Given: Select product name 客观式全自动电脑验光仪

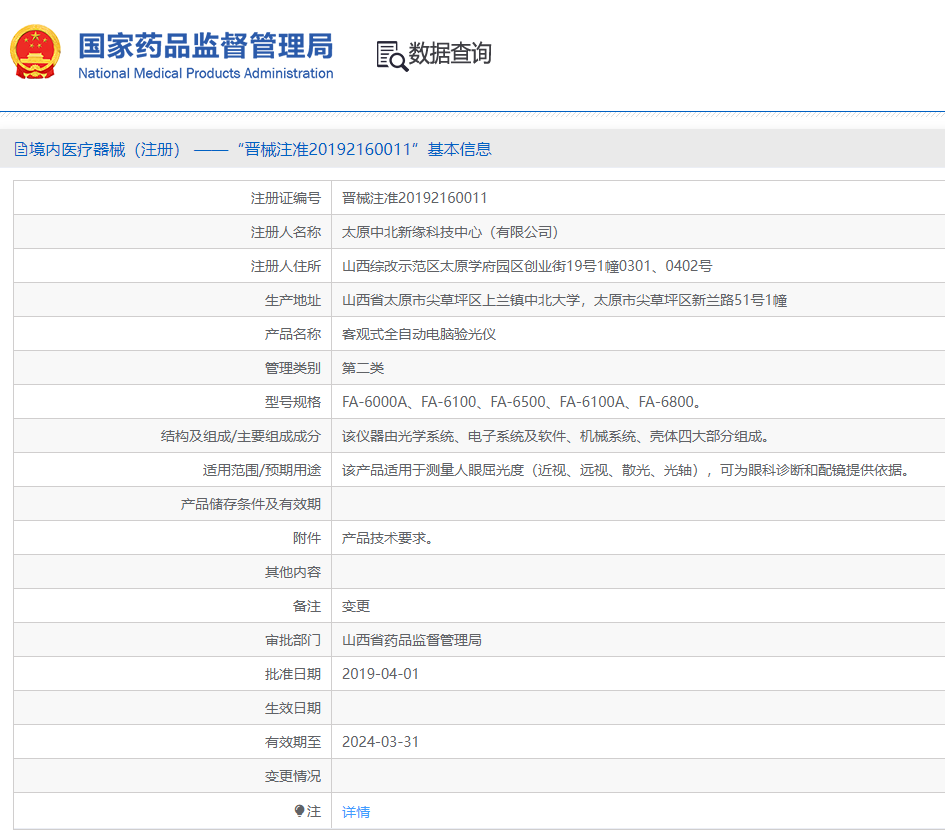Looking at the screenshot, I should [x=419, y=334].
